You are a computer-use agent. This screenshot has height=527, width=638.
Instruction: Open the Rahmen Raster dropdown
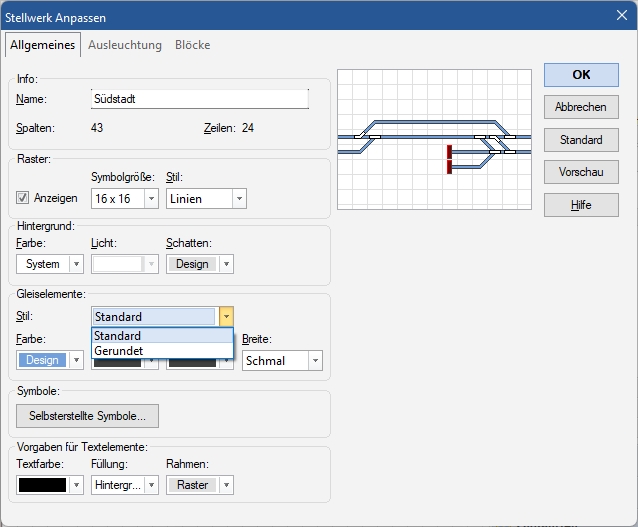pyautogui.click(x=199, y=485)
